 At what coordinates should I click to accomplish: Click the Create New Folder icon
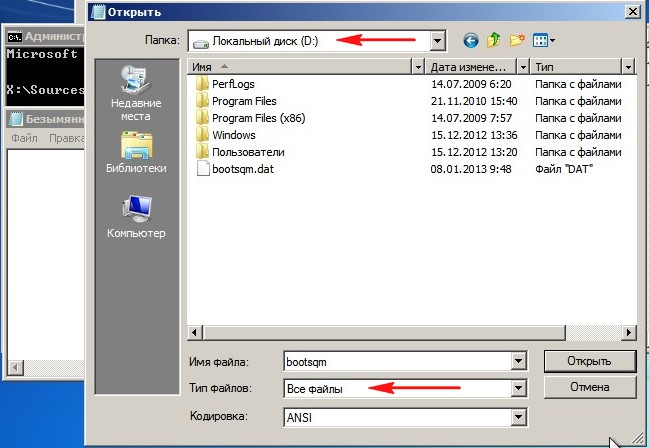pyautogui.click(x=517, y=41)
